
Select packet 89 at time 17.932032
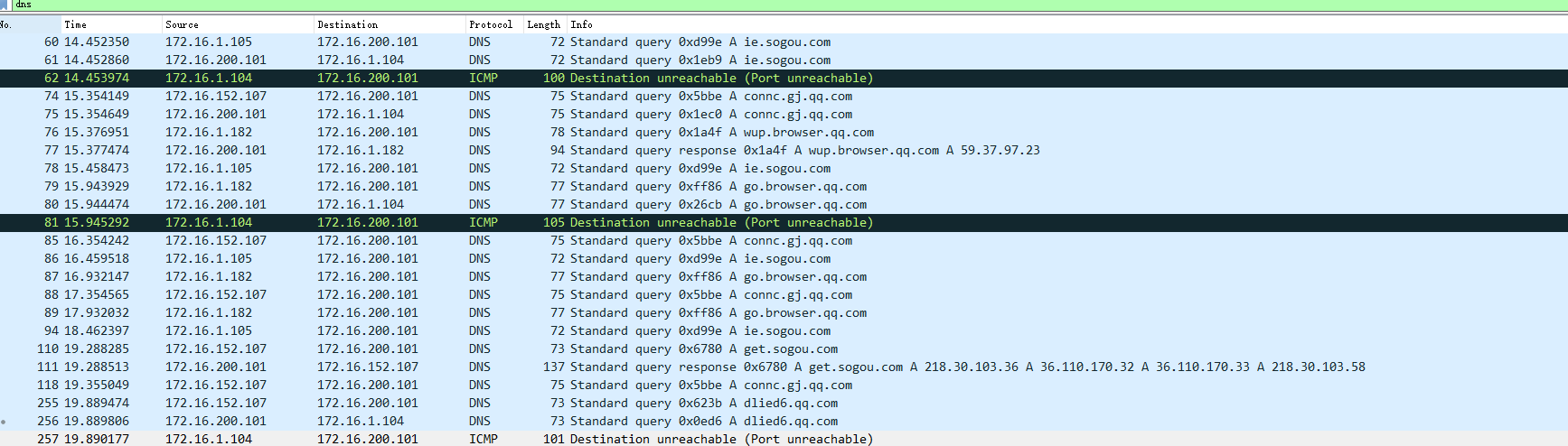784,313
